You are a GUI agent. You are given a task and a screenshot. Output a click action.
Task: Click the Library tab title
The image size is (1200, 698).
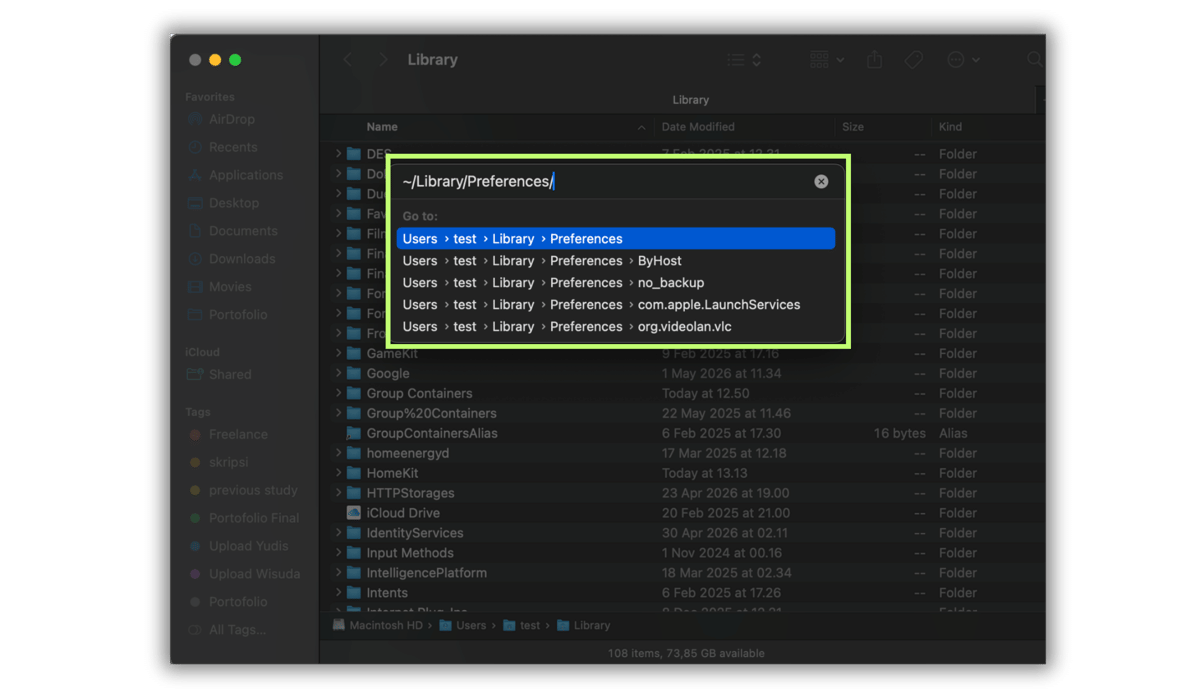[690, 100]
